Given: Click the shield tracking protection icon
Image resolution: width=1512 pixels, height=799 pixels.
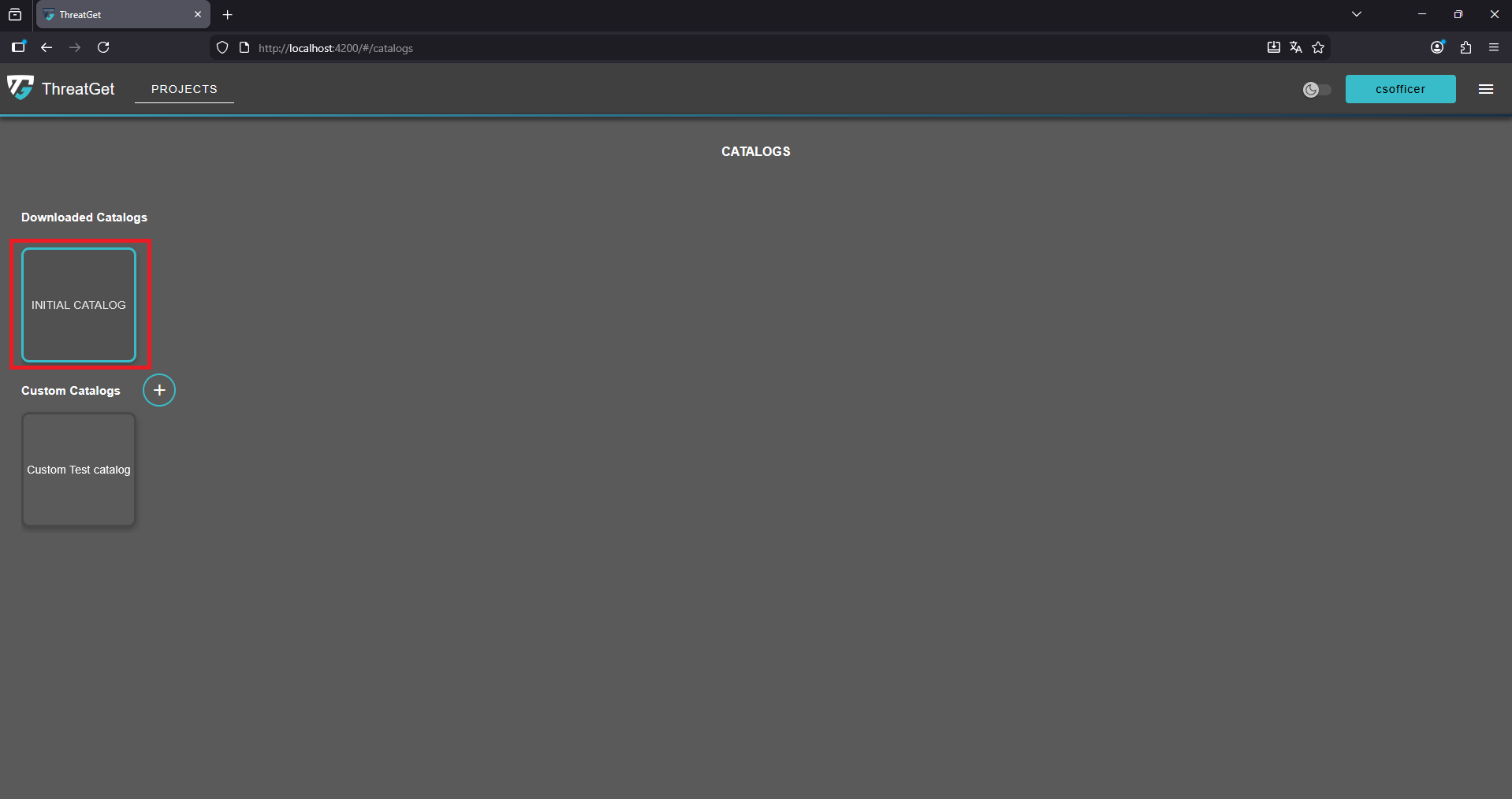Looking at the screenshot, I should (222, 48).
